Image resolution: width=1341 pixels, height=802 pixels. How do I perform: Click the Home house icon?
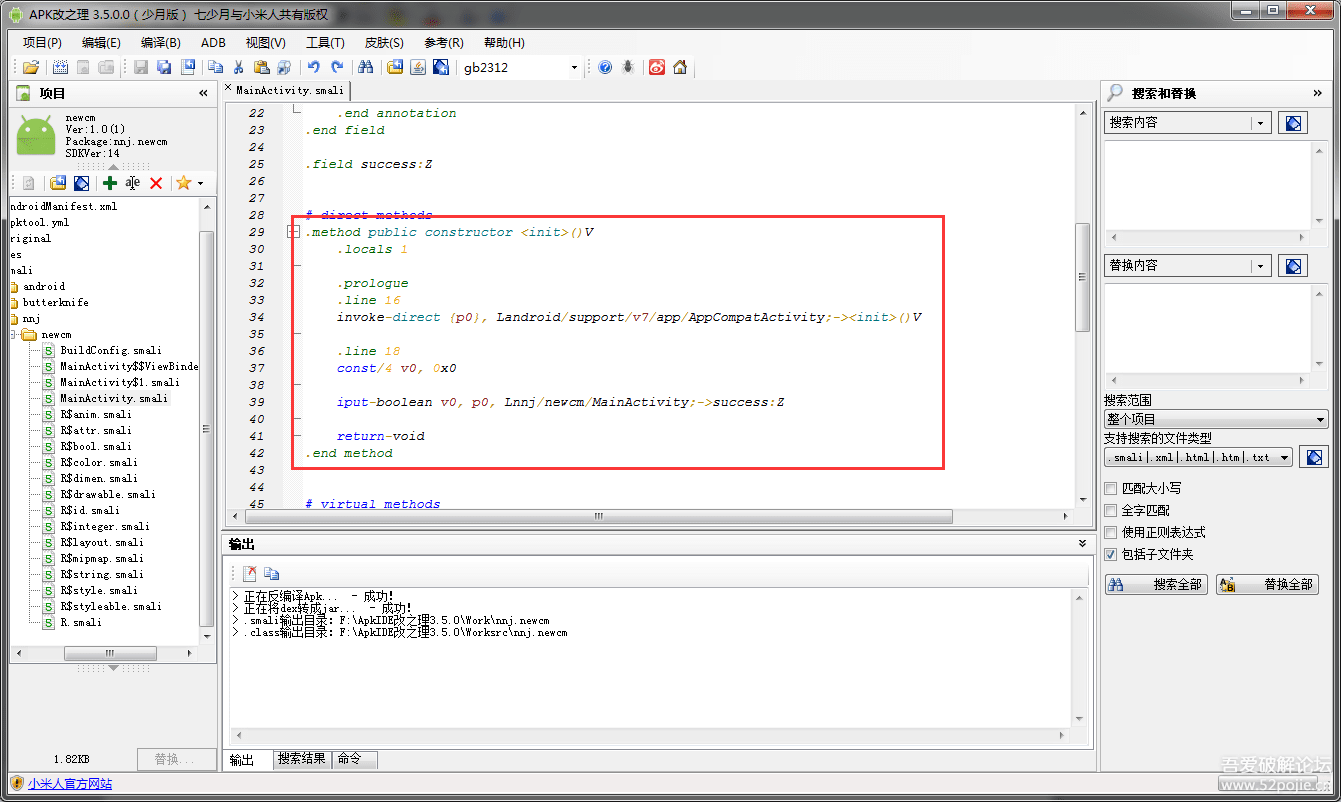(x=680, y=67)
